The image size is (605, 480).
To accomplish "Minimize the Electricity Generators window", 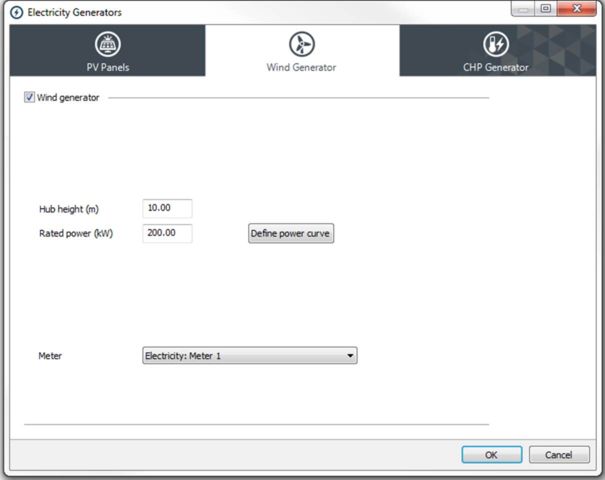I will [523, 9].
